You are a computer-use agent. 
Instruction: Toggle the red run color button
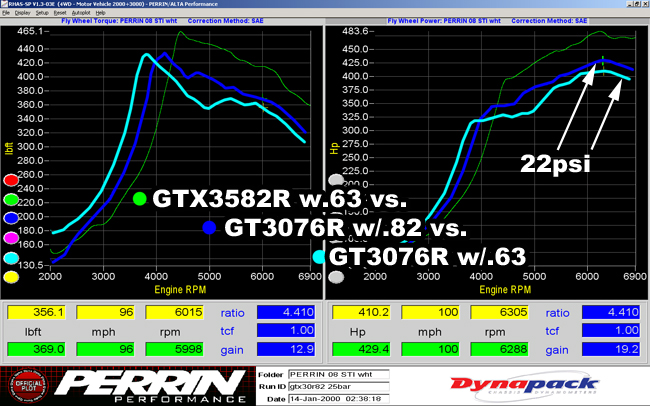tap(11, 180)
